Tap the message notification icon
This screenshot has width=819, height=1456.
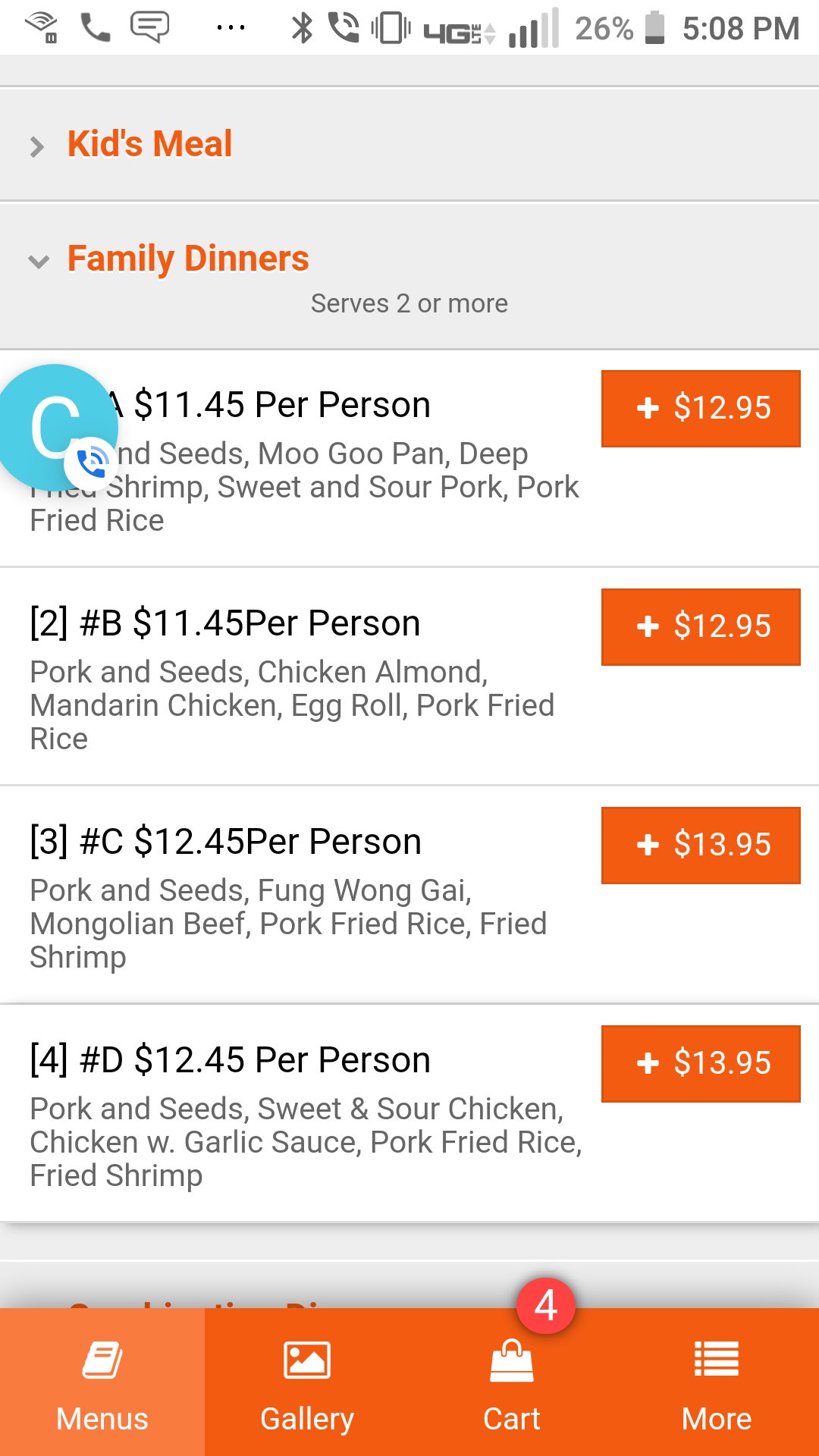(149, 28)
